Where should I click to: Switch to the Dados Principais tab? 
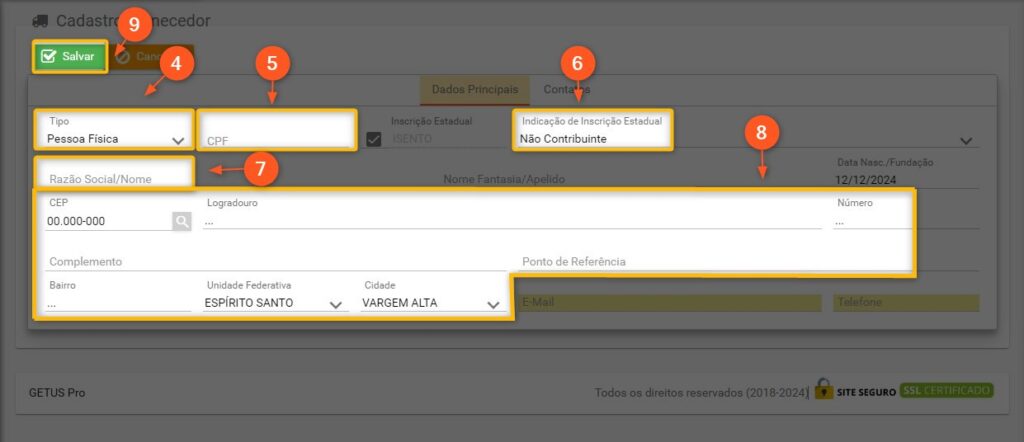pyautogui.click(x=474, y=90)
